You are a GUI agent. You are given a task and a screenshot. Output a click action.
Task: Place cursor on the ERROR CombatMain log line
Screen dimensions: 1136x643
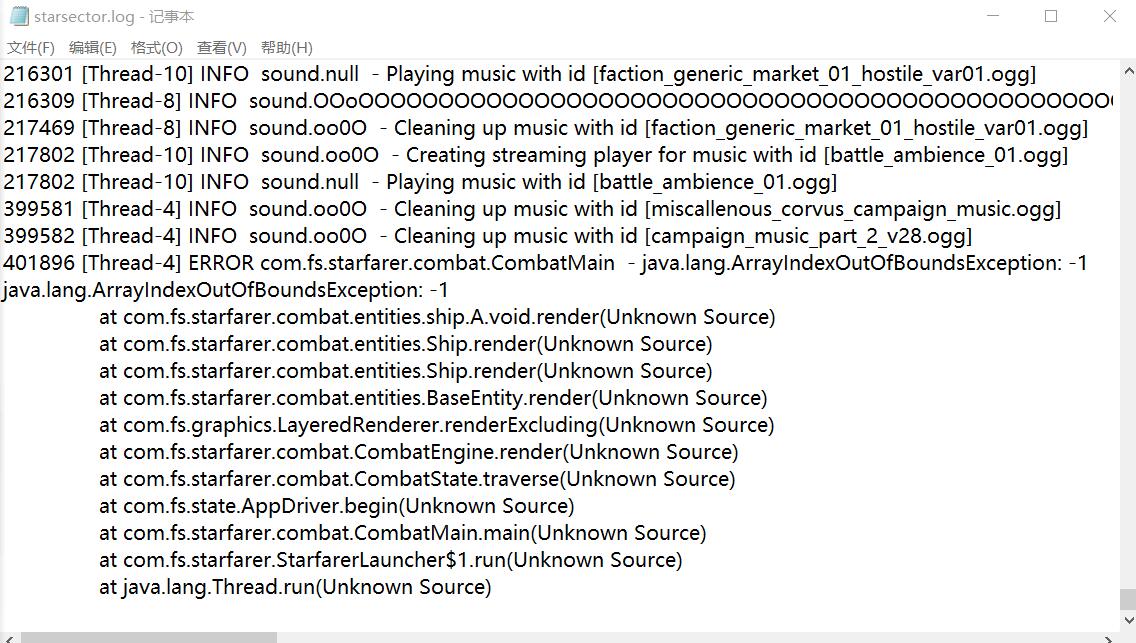[544, 263]
